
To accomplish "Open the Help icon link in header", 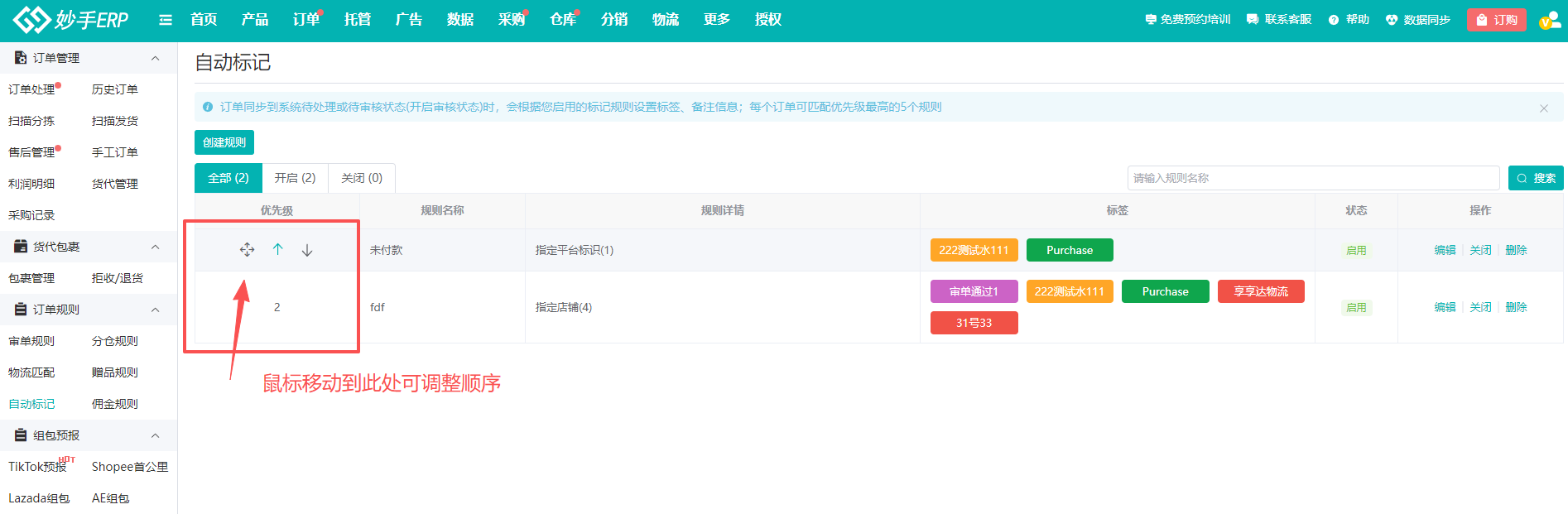I will (x=1334, y=20).
